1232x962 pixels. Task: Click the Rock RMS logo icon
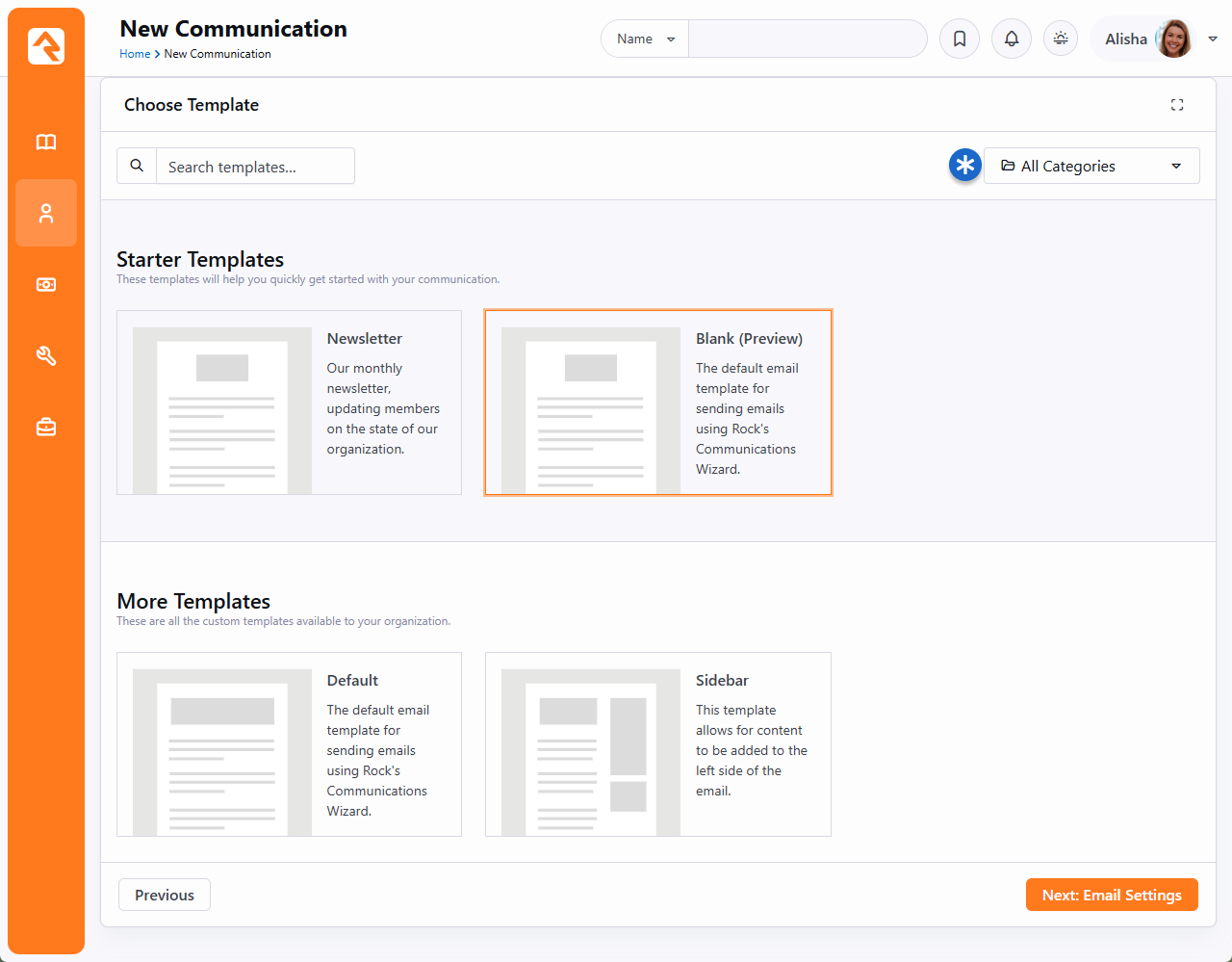pyautogui.click(x=46, y=46)
